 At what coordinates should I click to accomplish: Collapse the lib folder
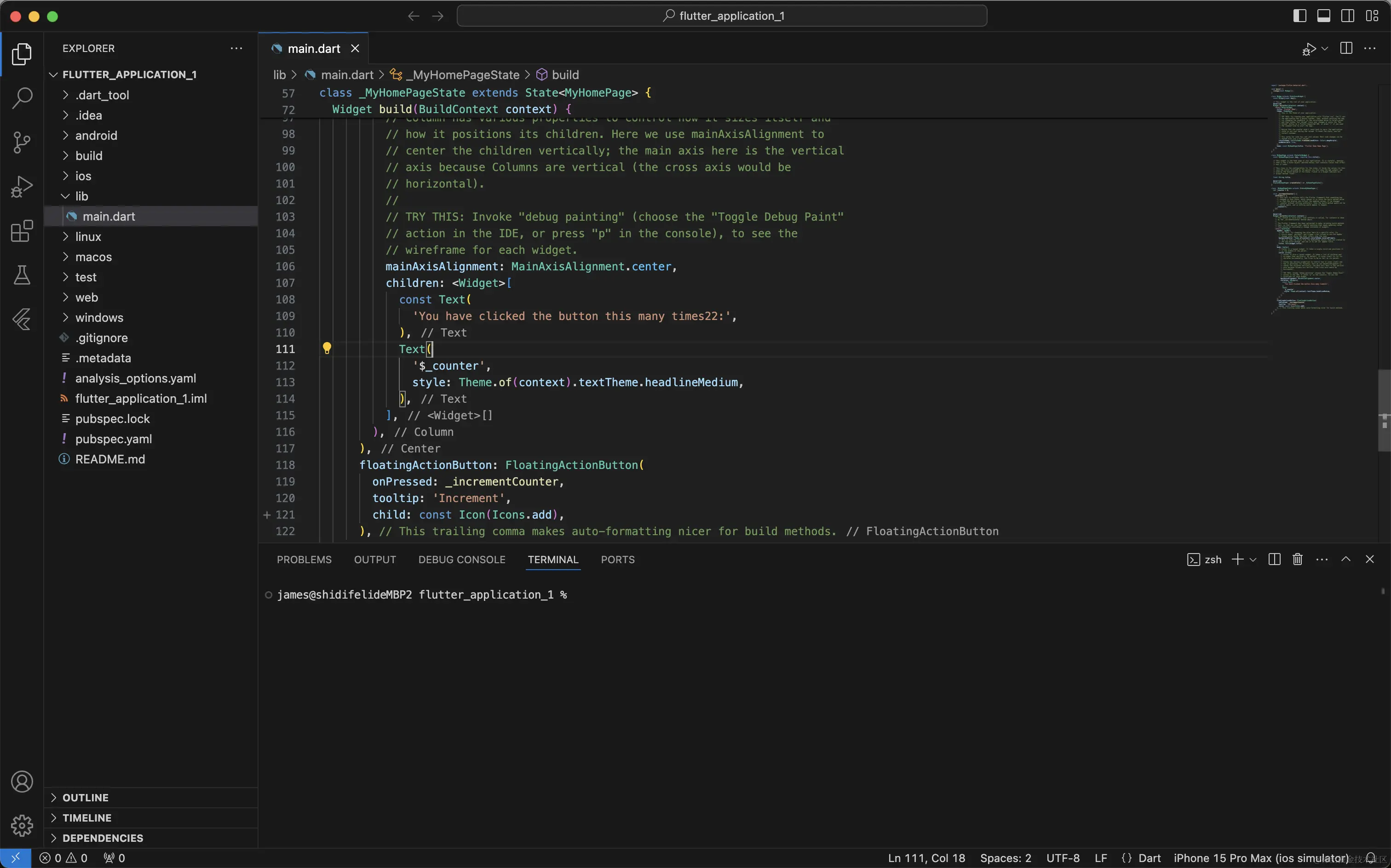(x=81, y=196)
